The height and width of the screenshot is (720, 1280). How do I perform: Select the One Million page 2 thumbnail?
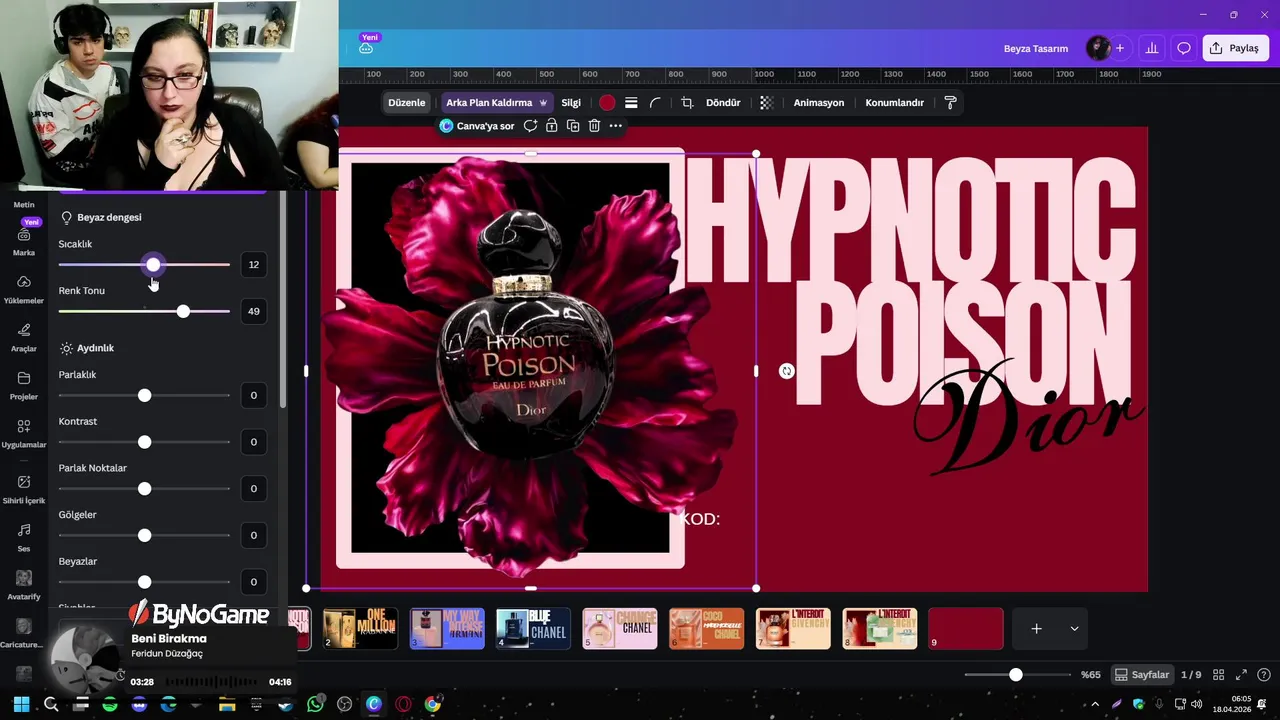point(361,629)
